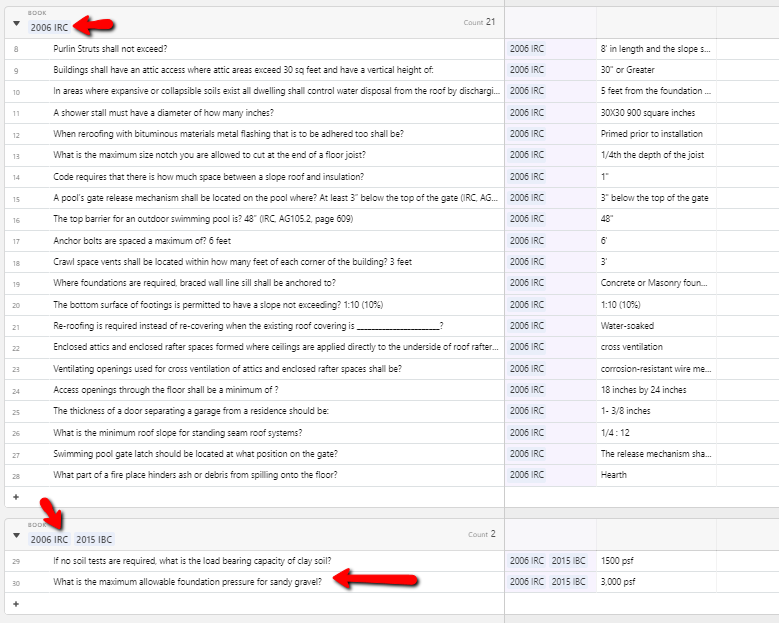
Task: Add a record to the 2006 IRC group
Action: tap(16, 497)
